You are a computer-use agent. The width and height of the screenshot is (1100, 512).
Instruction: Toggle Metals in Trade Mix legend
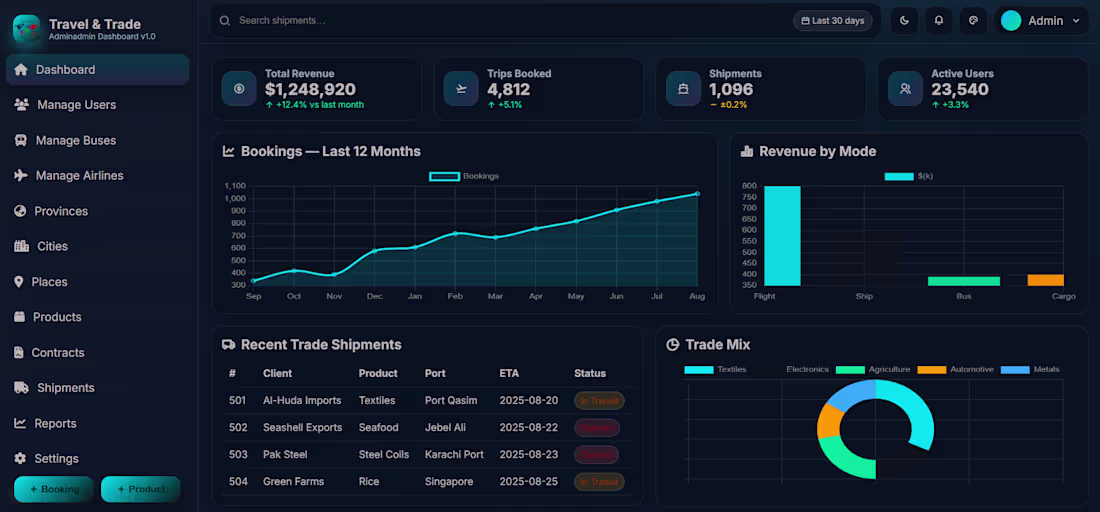pyautogui.click(x=1030, y=370)
